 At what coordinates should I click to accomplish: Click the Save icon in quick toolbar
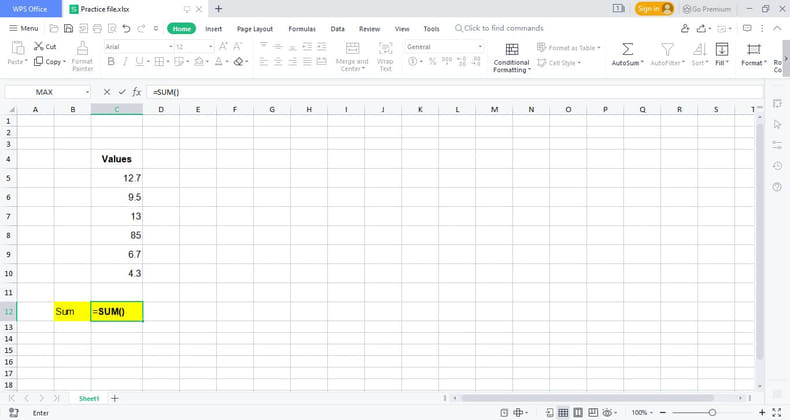pos(69,29)
